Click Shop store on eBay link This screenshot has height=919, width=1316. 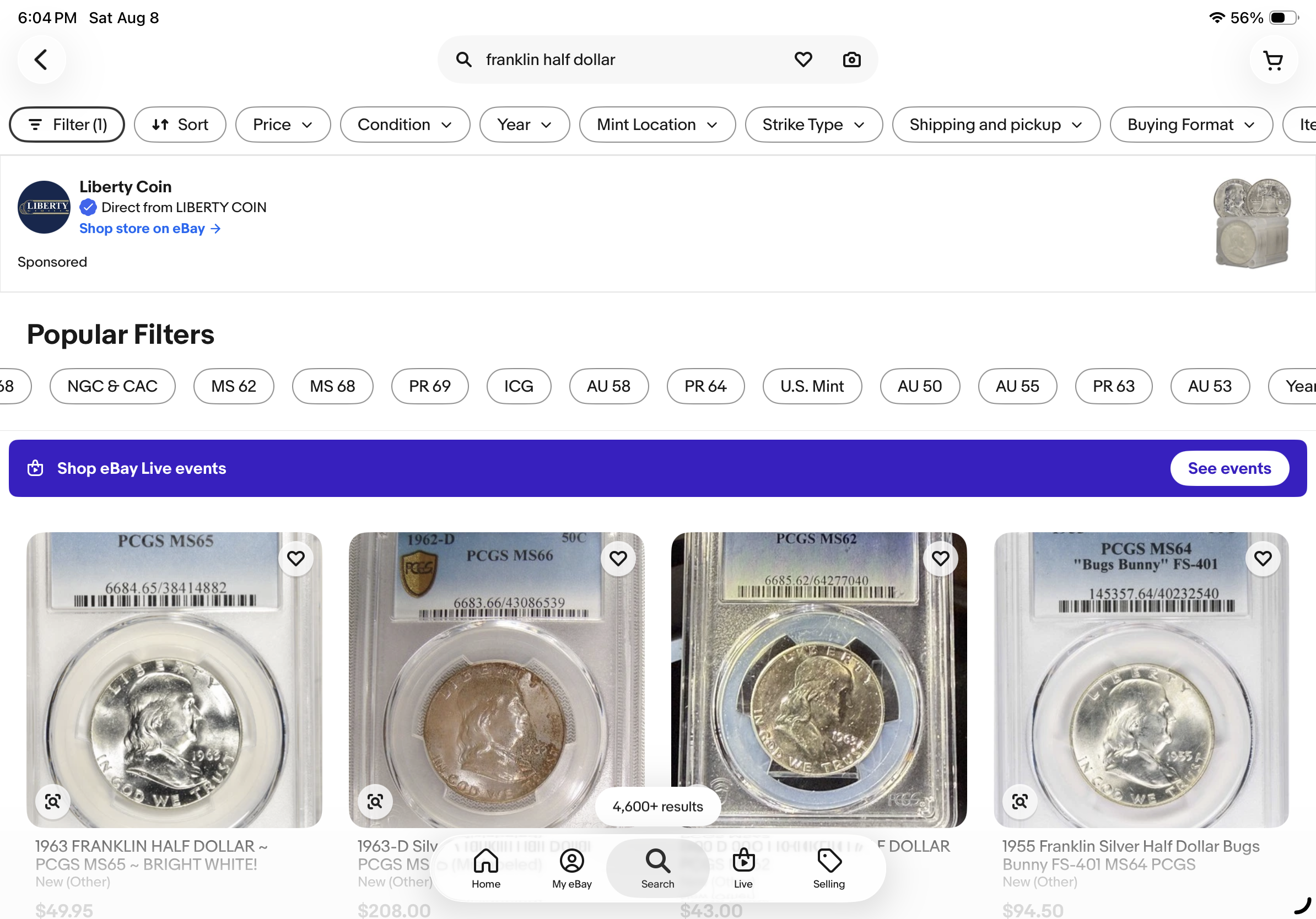(x=149, y=229)
